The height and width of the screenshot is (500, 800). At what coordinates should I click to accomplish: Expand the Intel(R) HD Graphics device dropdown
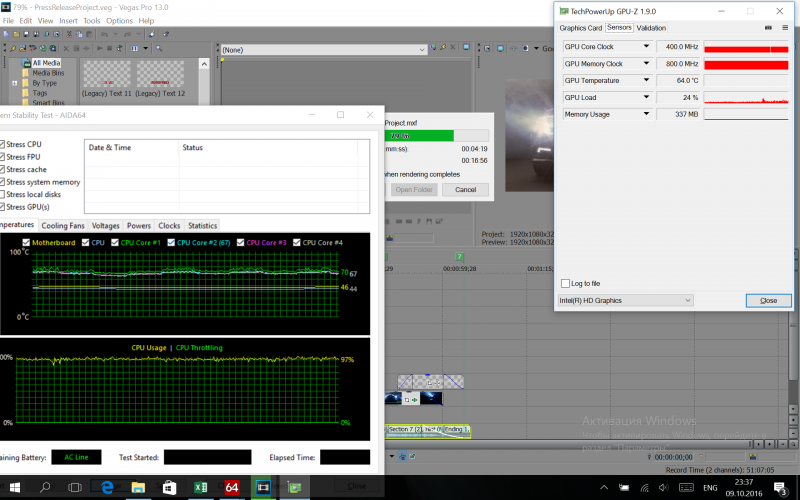(x=687, y=300)
